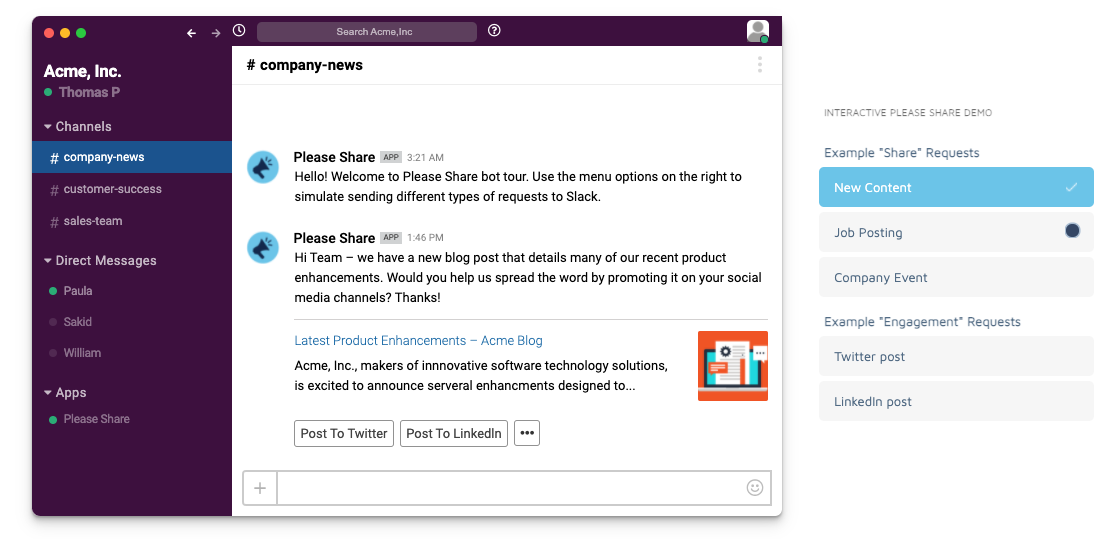
Task: Click the 3:21 AM timestamp
Action: [x=426, y=158]
